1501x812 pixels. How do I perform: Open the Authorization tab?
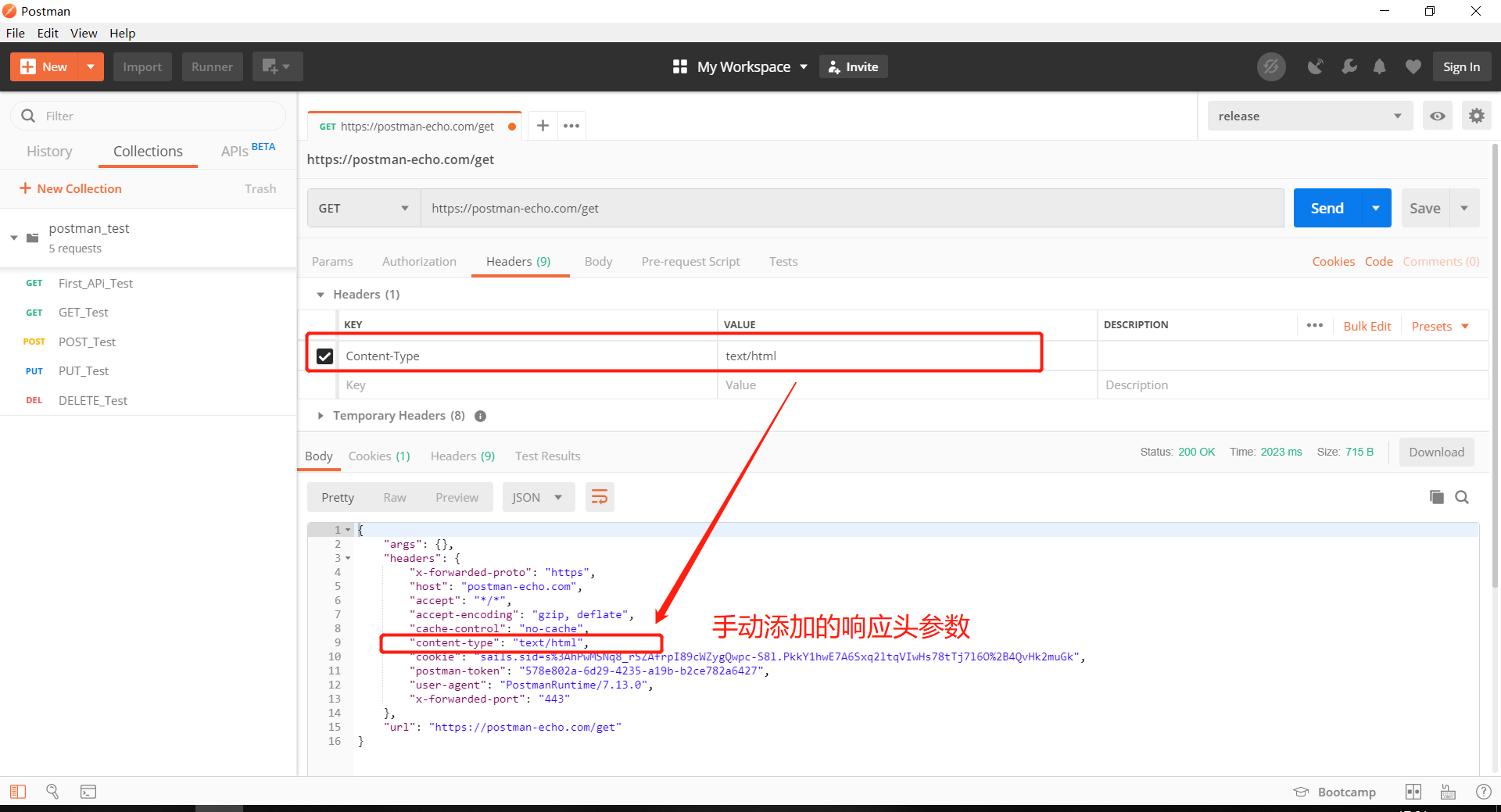point(419,261)
